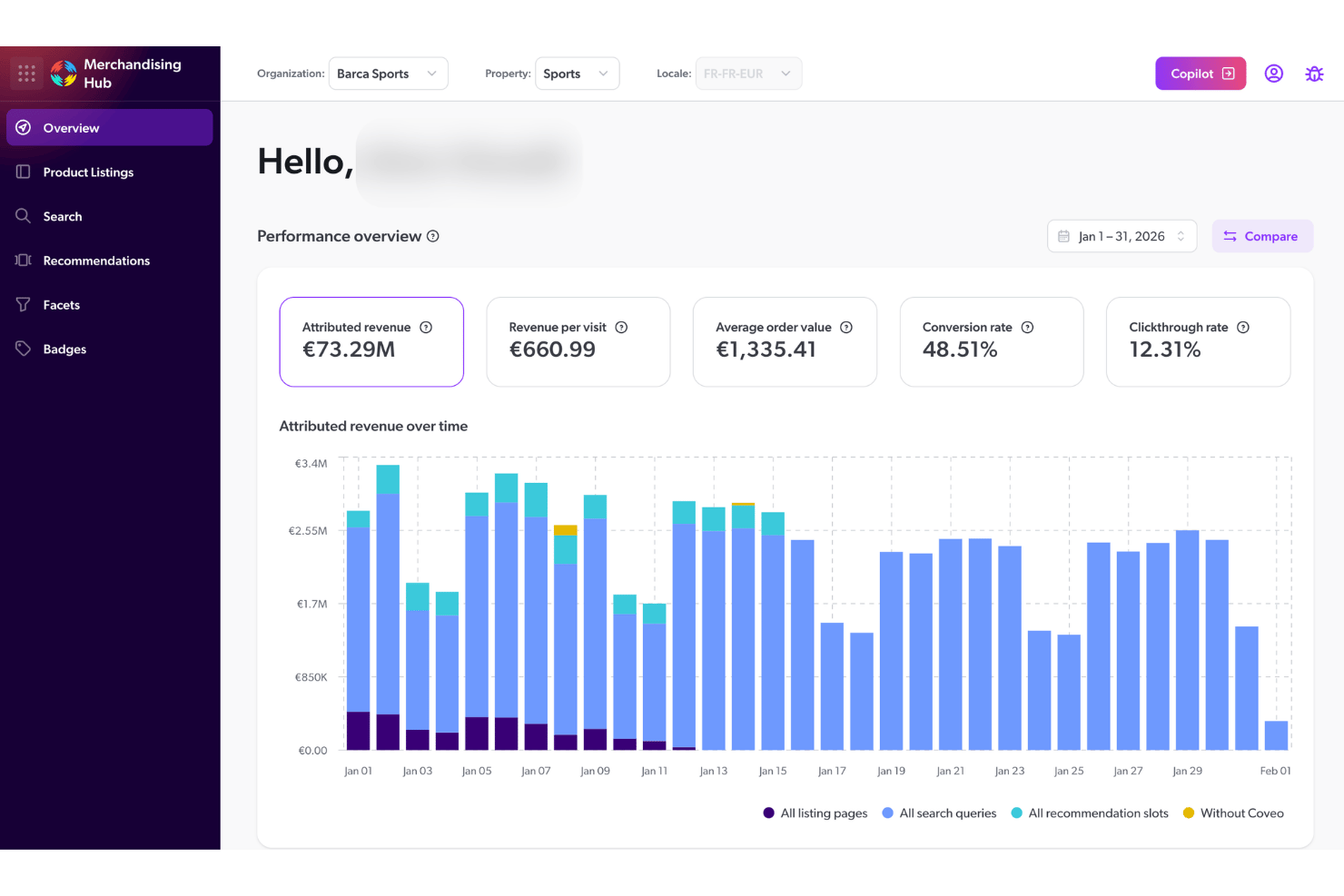The height and width of the screenshot is (896, 1344).
Task: Open the Jan 1–31, 2026 date range picker
Action: [1122, 236]
